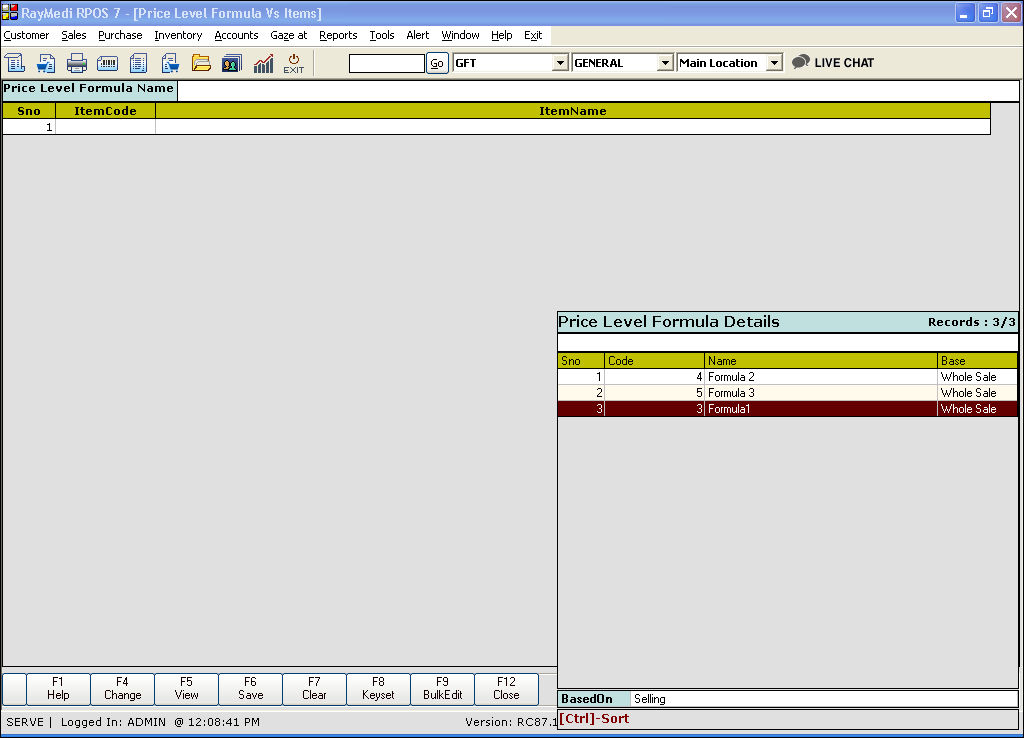
Task: Click the Exit menu item
Action: click(x=533, y=35)
